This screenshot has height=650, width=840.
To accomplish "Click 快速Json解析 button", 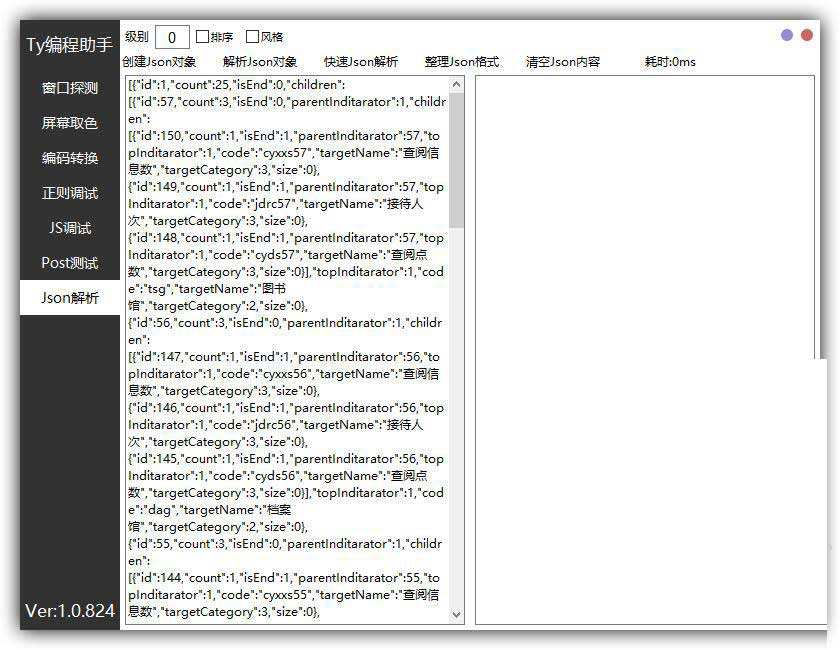I will (361, 62).
